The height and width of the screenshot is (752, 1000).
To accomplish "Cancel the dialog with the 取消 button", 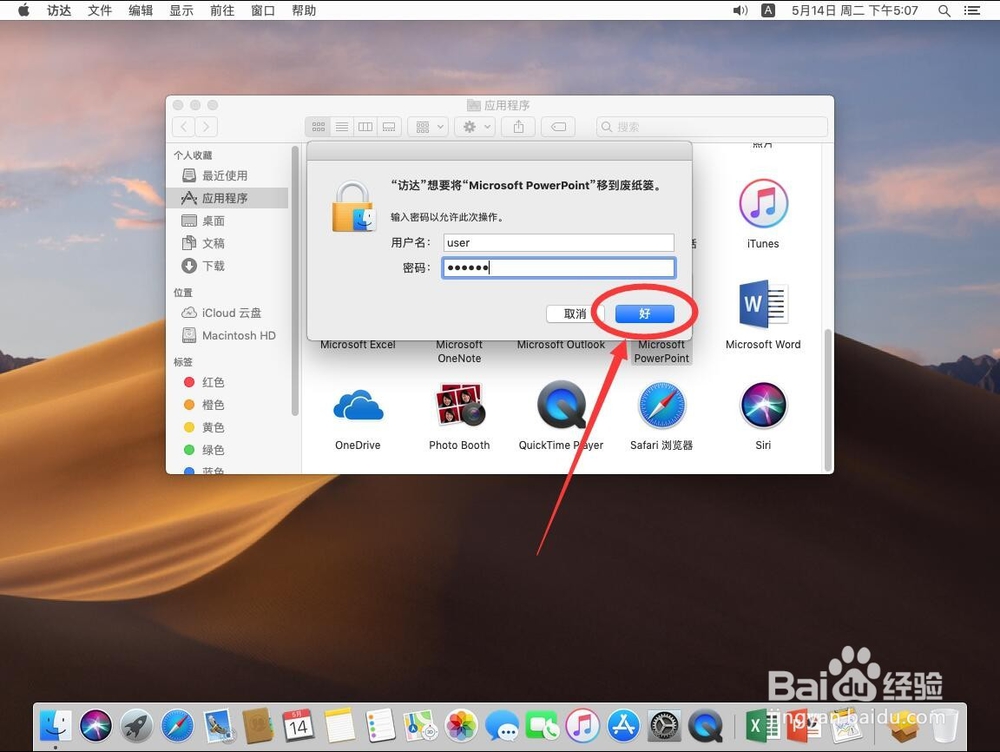I will click(575, 313).
